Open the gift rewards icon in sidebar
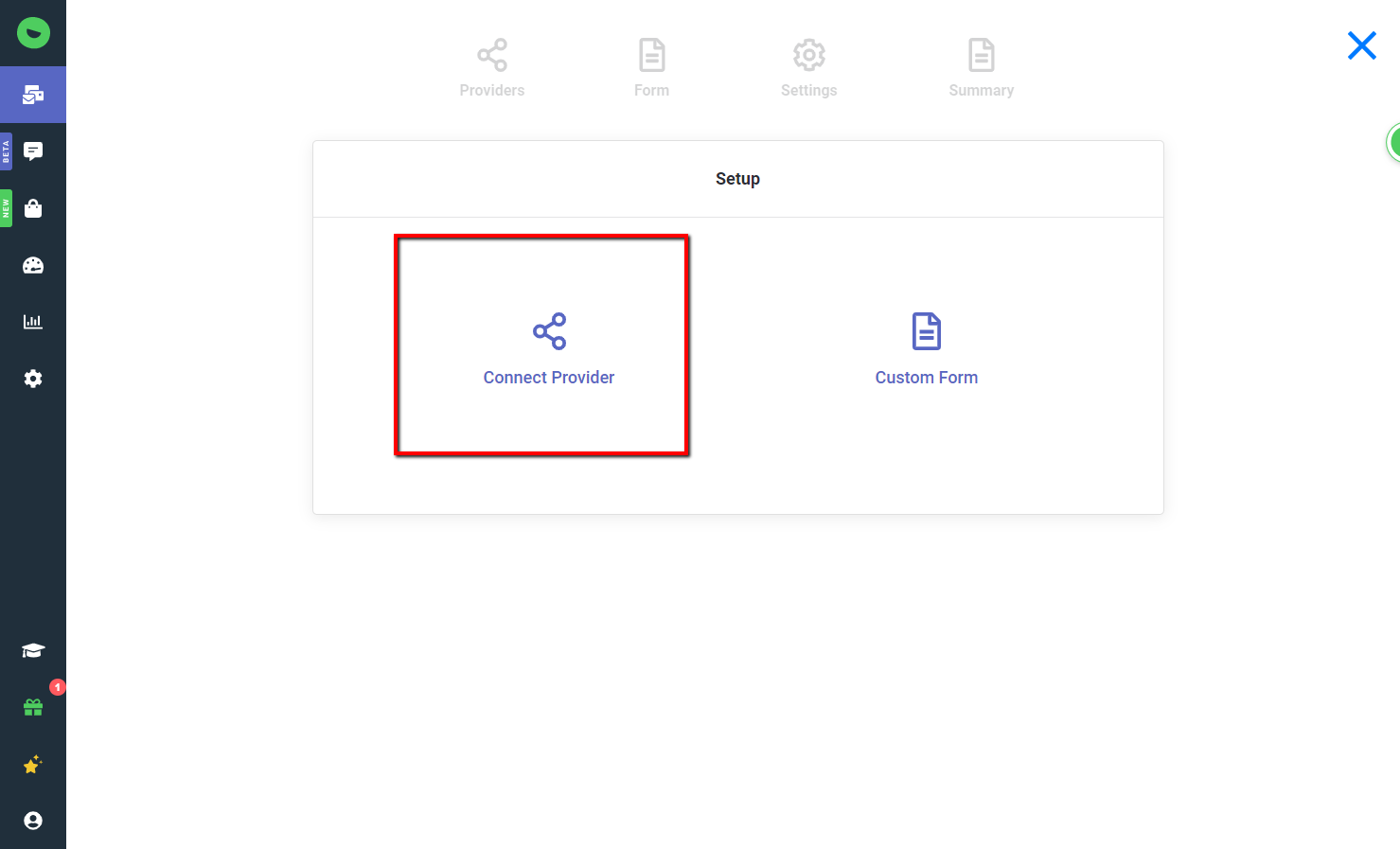Viewport: 1400px width, 849px height. coord(33,707)
